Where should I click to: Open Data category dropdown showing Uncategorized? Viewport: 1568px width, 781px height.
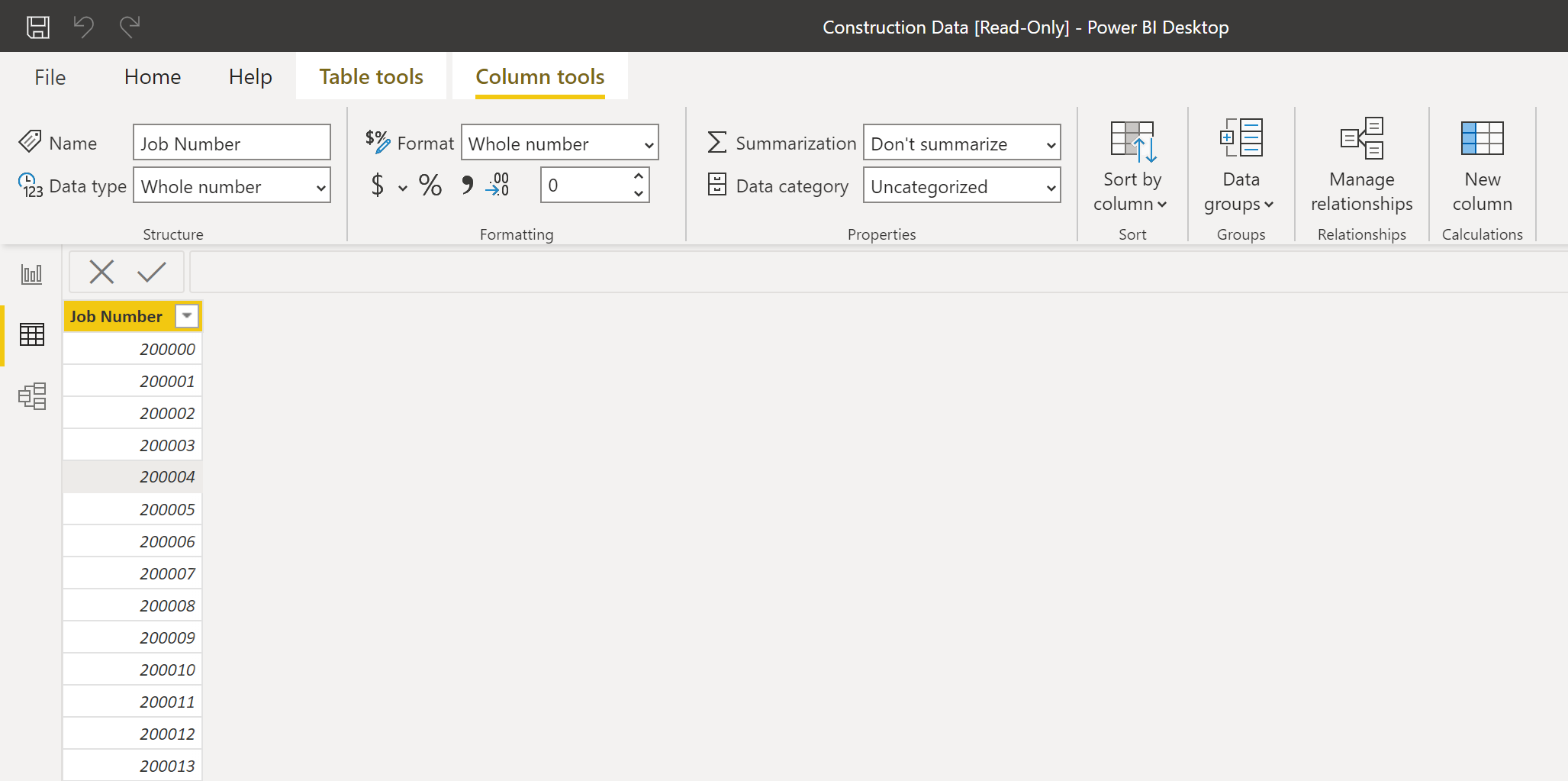[961, 186]
